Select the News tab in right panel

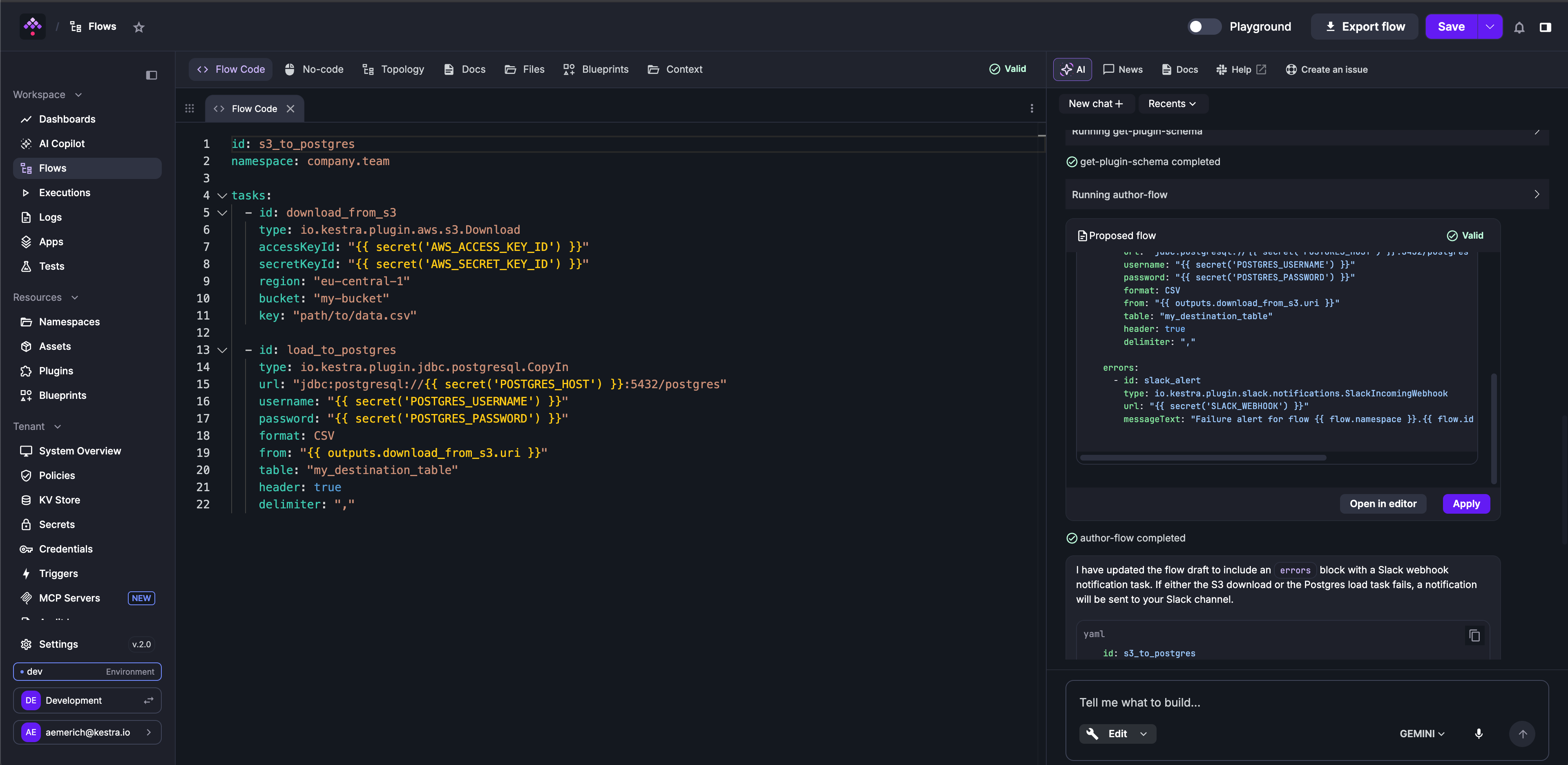(x=1122, y=69)
